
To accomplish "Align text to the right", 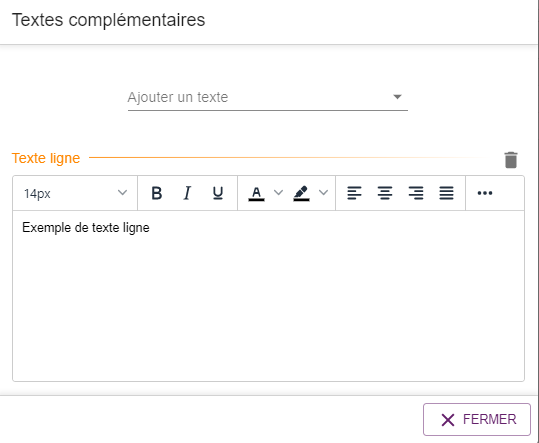I will pyautogui.click(x=416, y=193).
